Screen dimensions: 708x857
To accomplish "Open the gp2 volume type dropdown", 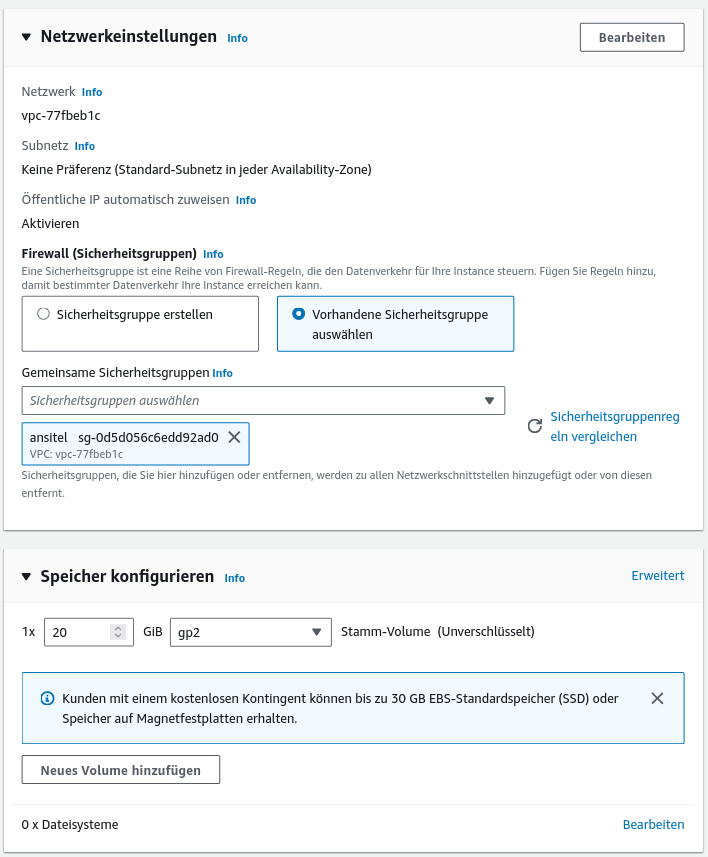I will tap(250, 632).
